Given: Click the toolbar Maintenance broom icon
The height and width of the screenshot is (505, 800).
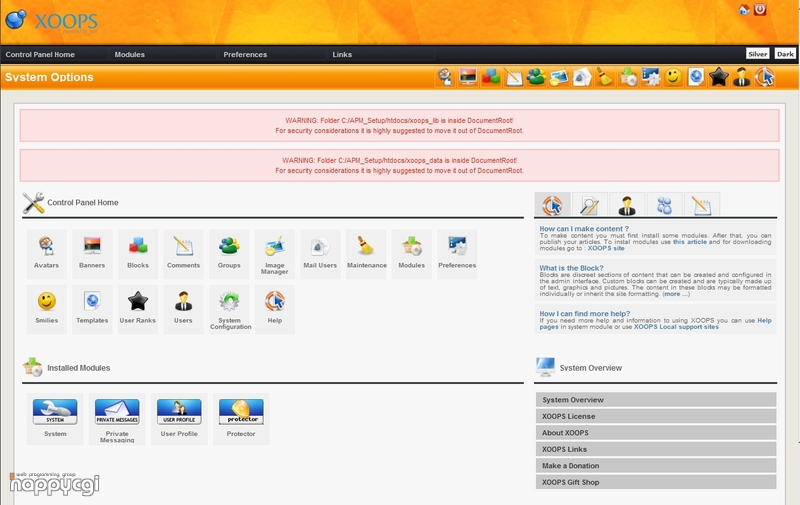Looking at the screenshot, I should [x=605, y=77].
